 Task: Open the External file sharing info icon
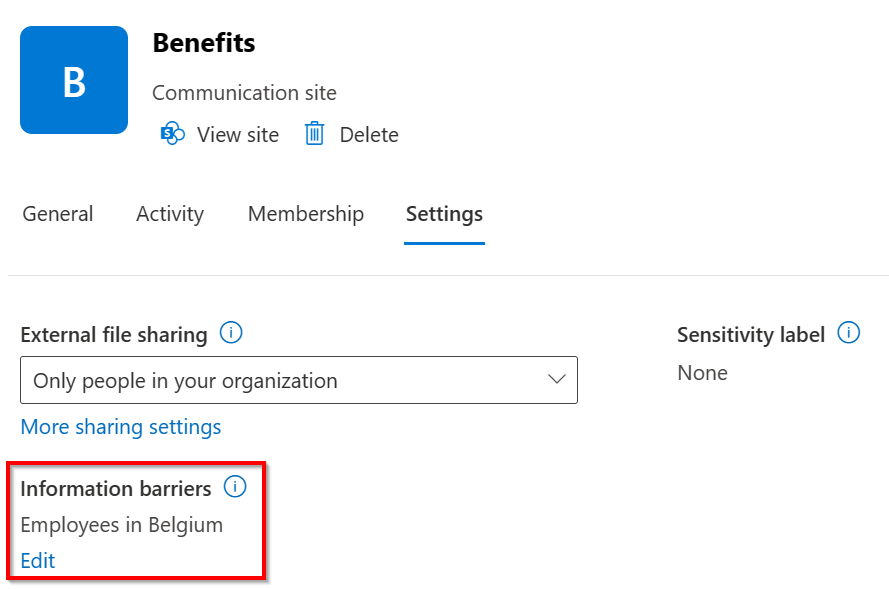231,333
